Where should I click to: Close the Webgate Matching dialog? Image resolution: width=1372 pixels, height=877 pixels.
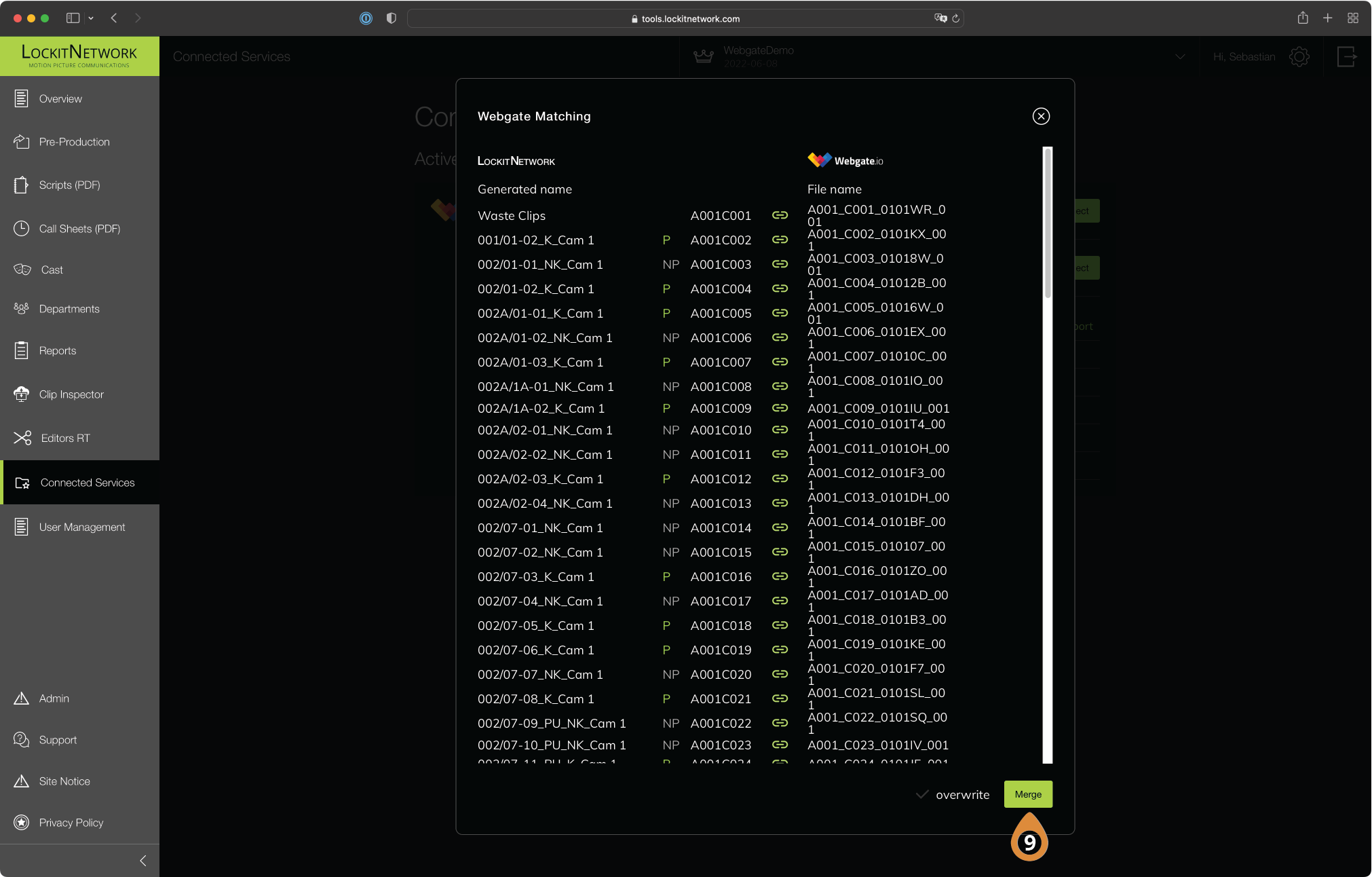[1041, 116]
